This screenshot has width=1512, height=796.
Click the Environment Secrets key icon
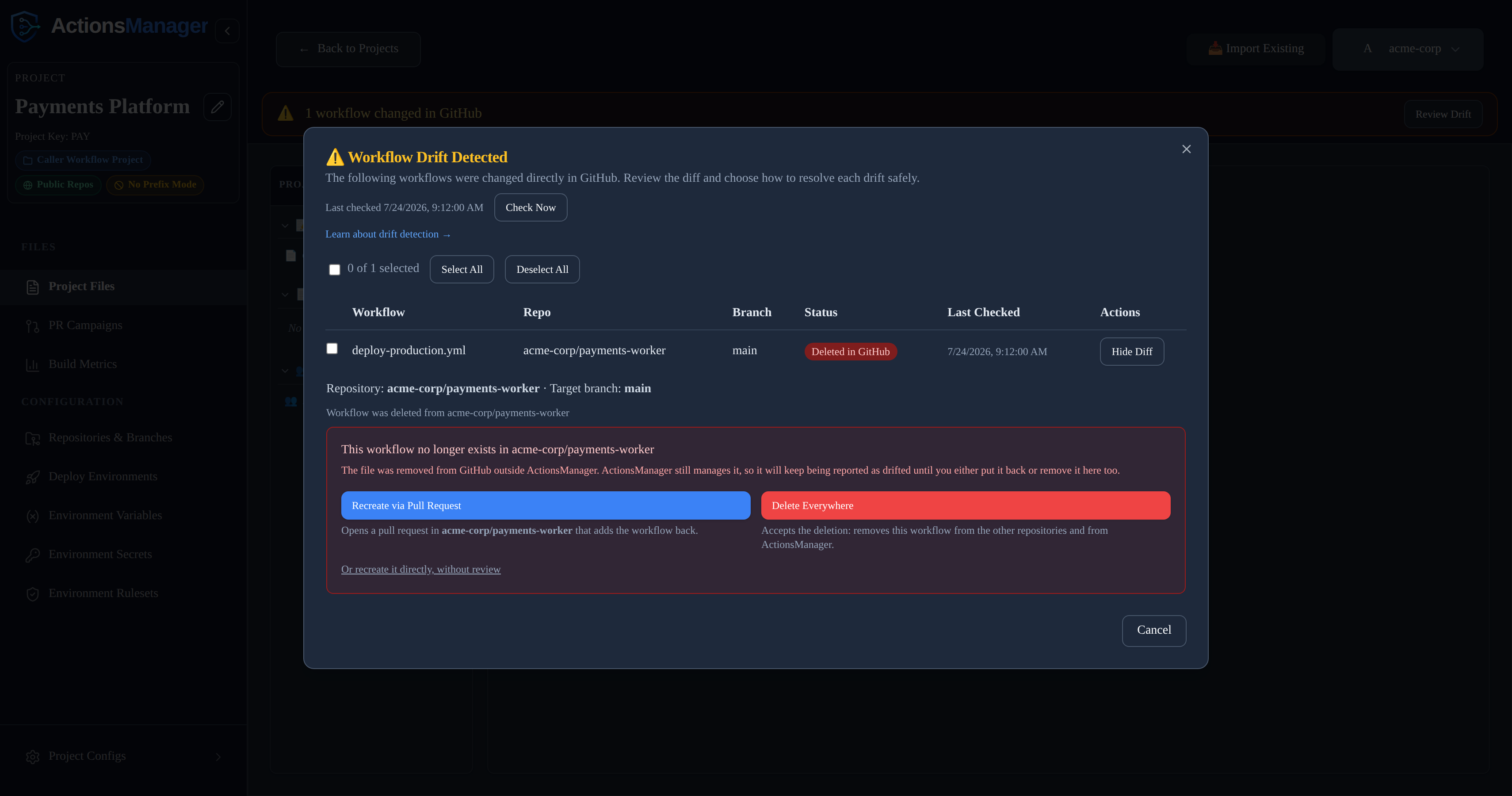coord(33,555)
